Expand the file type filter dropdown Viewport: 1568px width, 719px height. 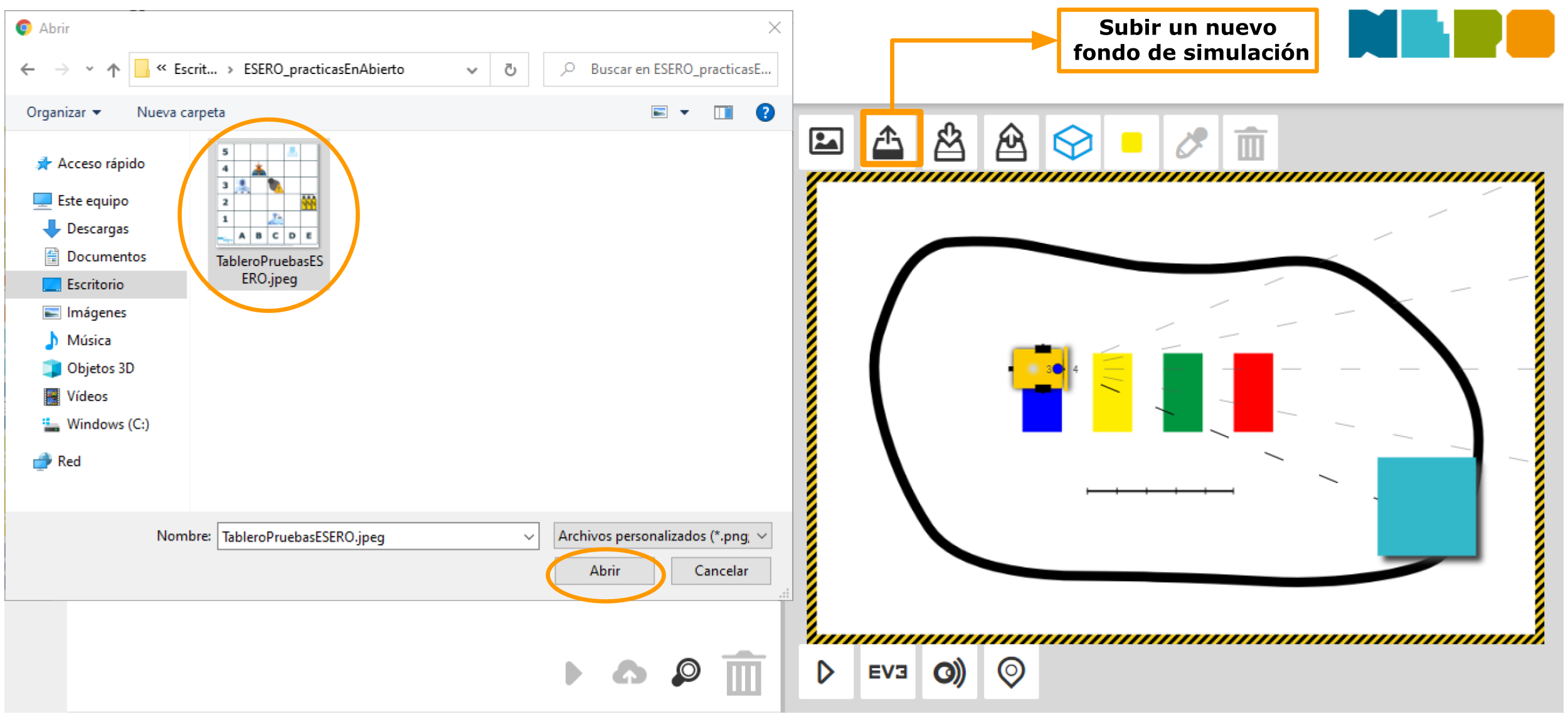(x=762, y=536)
